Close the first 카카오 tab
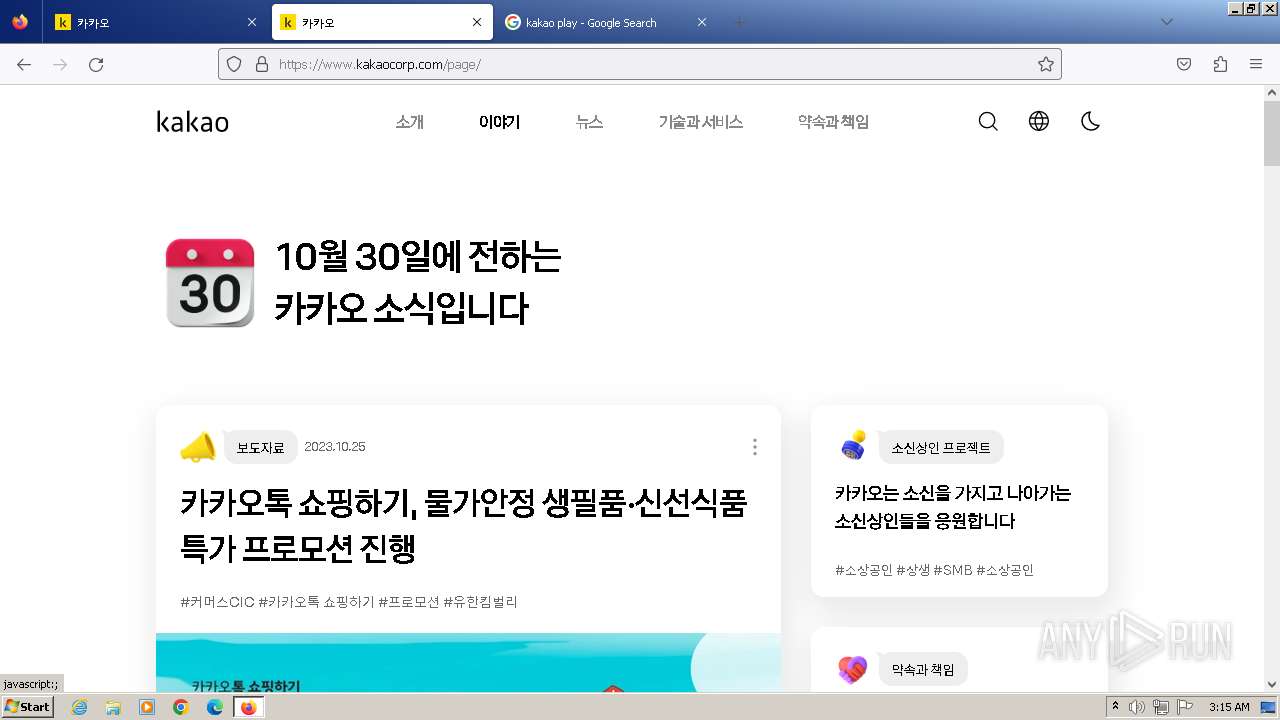This screenshot has height=720, width=1280. click(x=251, y=22)
